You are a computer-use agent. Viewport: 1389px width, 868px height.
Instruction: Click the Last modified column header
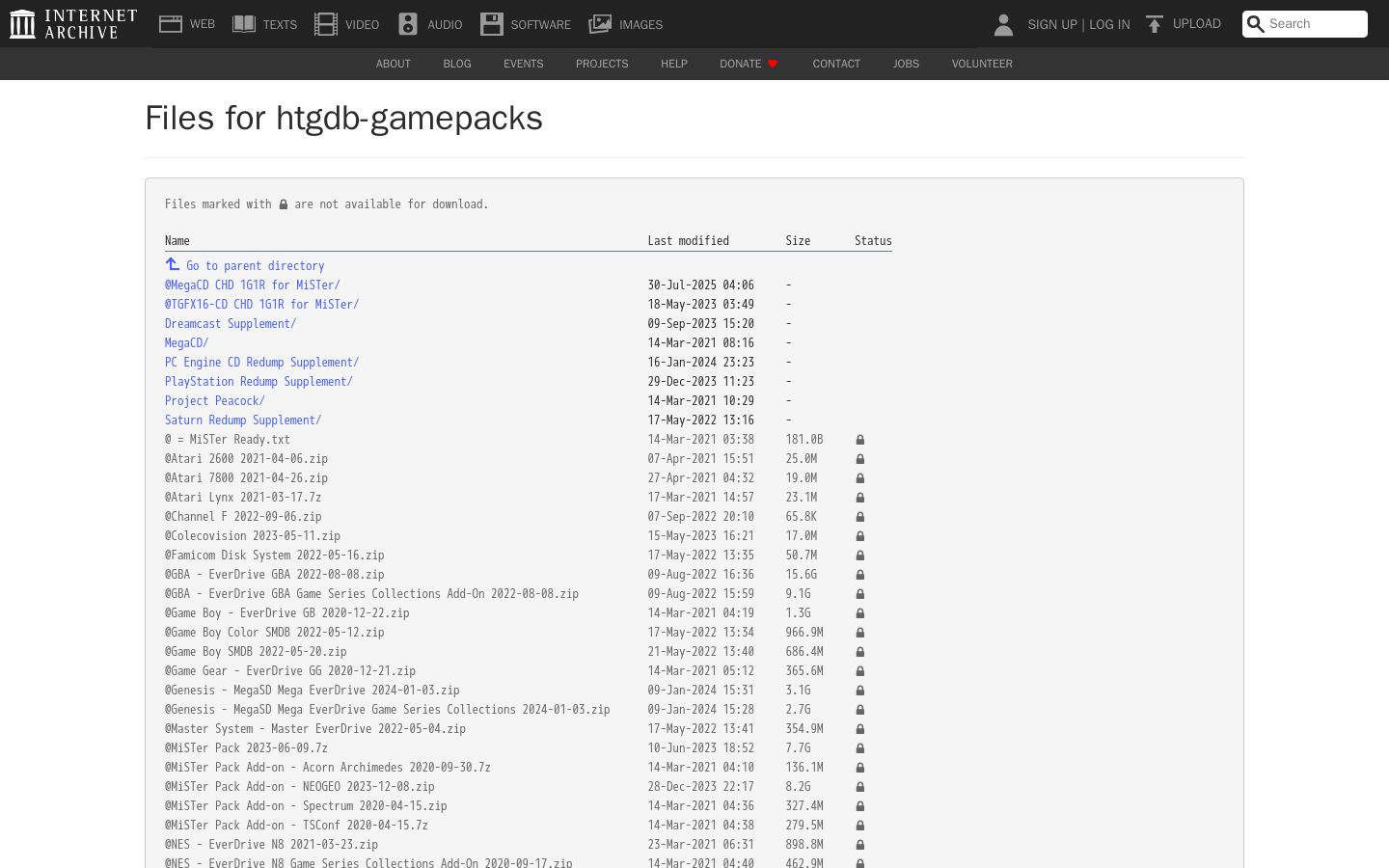click(689, 241)
